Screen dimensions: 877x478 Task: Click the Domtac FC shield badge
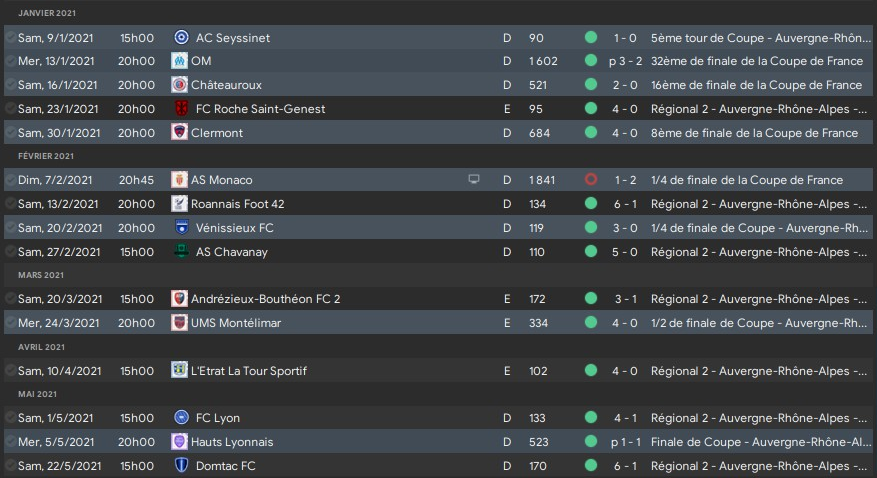(x=181, y=466)
